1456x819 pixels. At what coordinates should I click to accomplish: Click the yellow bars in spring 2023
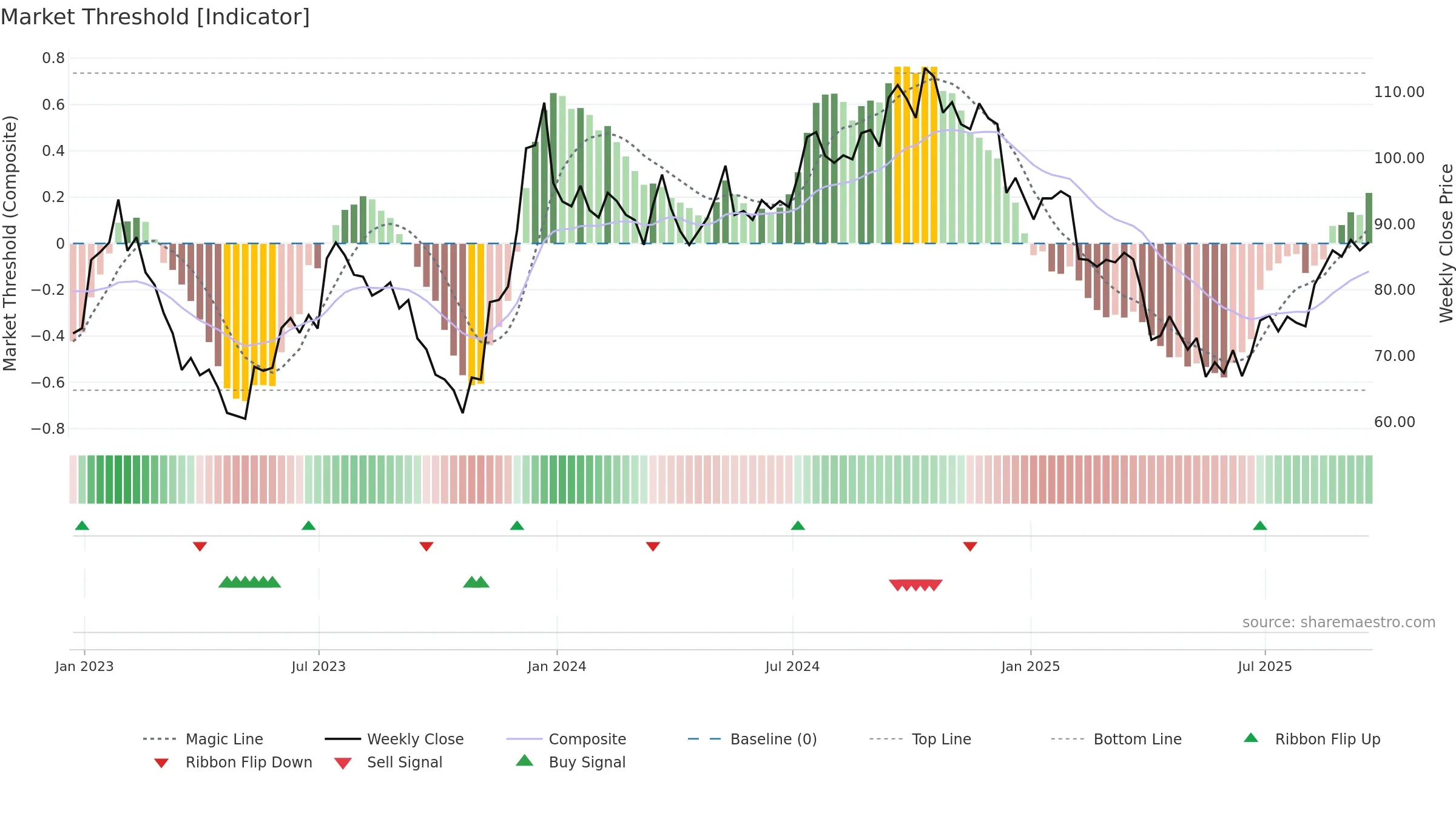249,322
